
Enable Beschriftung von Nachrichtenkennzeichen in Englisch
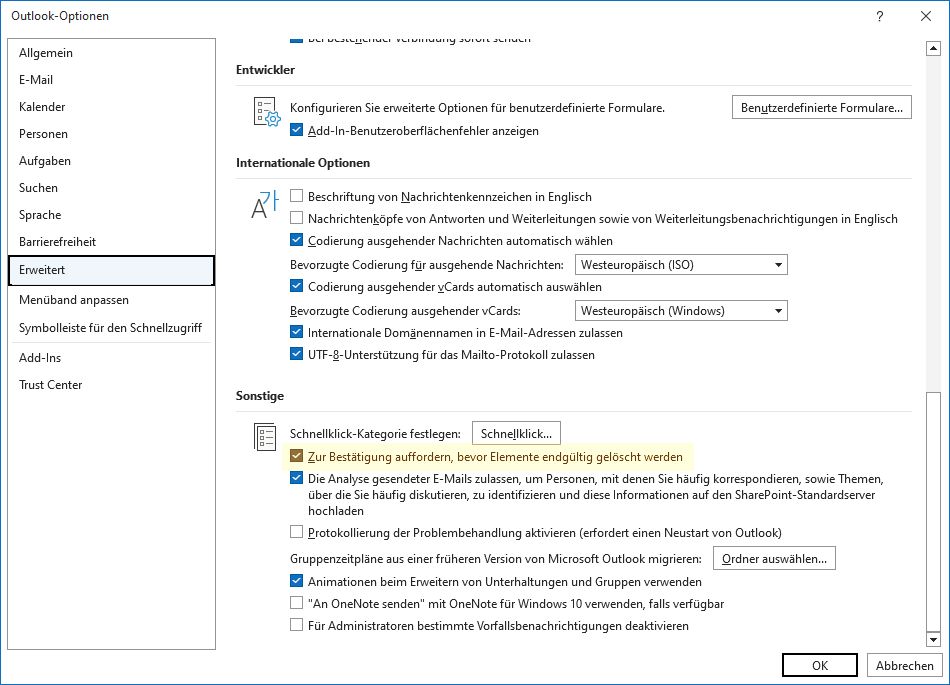click(296, 196)
